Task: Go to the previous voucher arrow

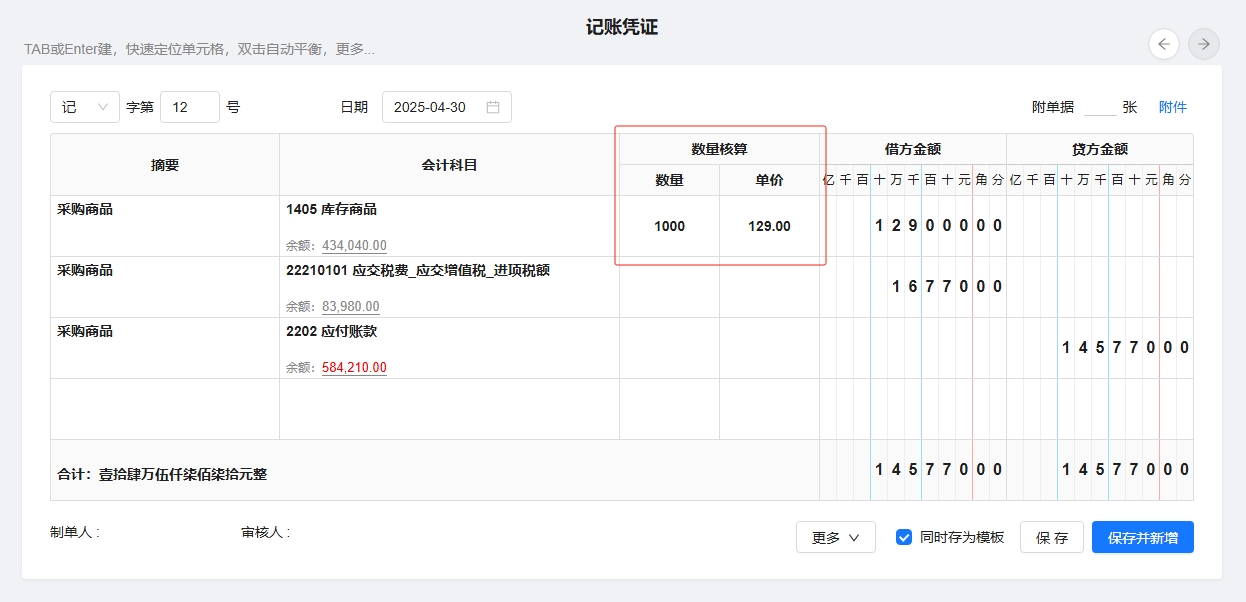Action: pyautogui.click(x=1164, y=43)
